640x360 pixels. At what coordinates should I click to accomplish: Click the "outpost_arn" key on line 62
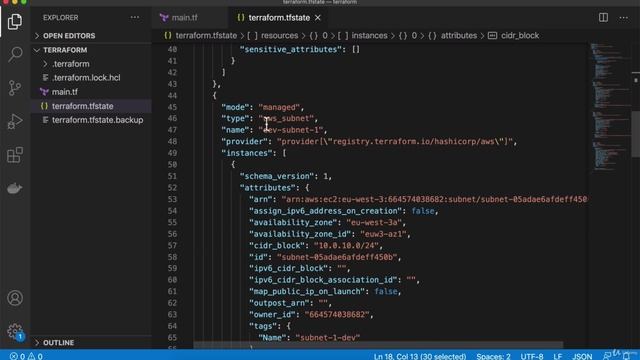point(279,303)
